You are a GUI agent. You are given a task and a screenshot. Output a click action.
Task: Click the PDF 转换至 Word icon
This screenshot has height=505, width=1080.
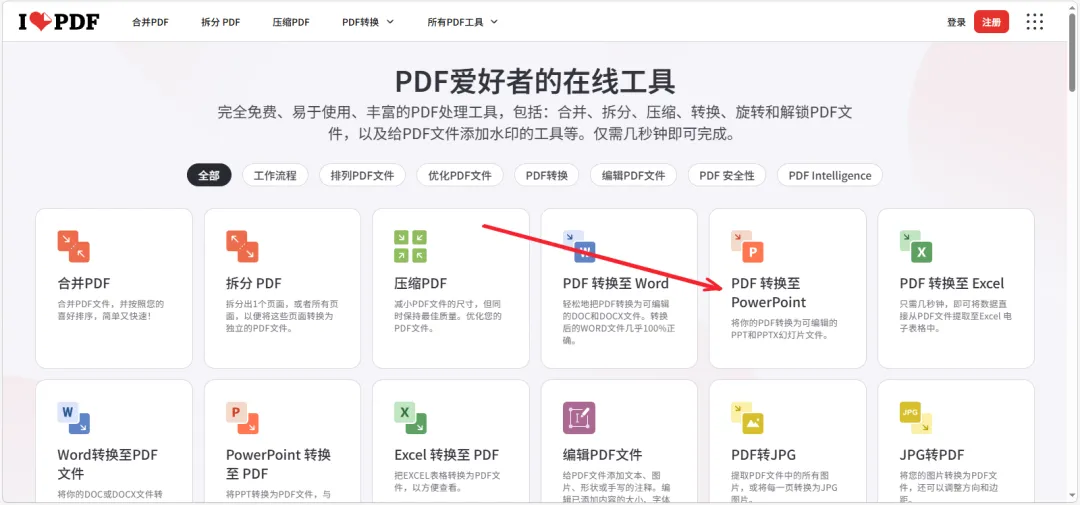(579, 247)
